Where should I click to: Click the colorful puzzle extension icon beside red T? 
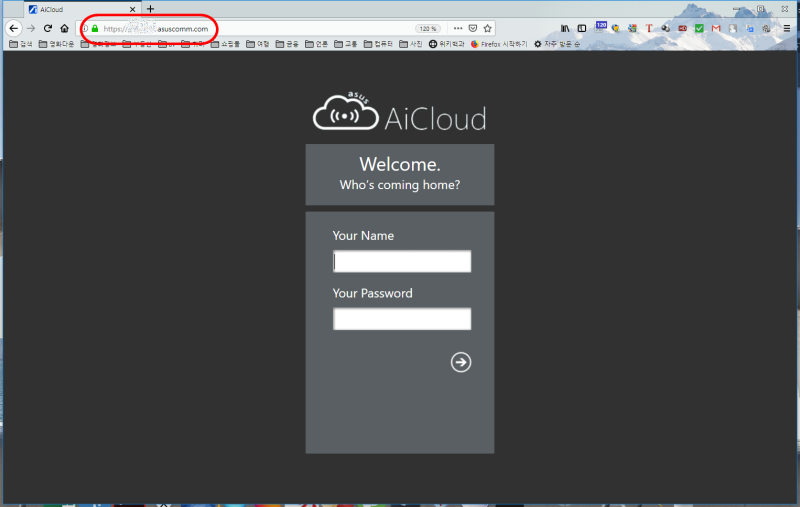pos(632,29)
